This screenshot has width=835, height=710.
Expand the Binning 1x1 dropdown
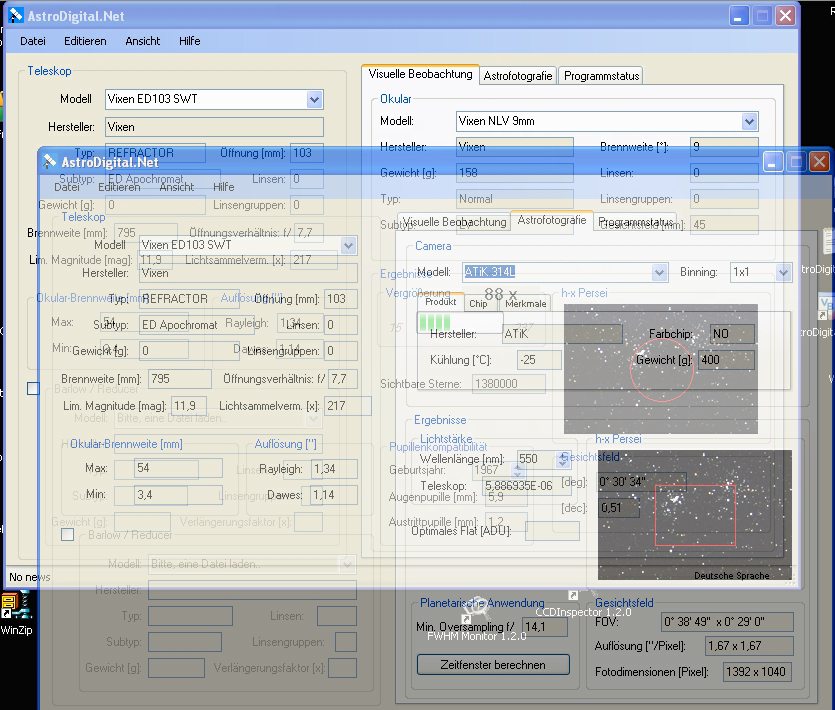[783, 273]
